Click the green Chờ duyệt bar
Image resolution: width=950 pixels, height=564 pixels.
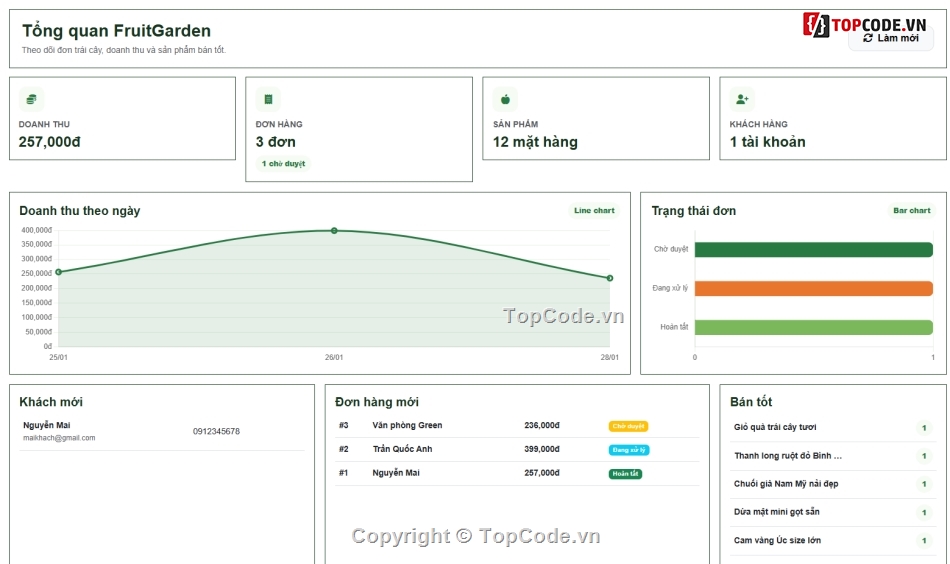pos(814,250)
